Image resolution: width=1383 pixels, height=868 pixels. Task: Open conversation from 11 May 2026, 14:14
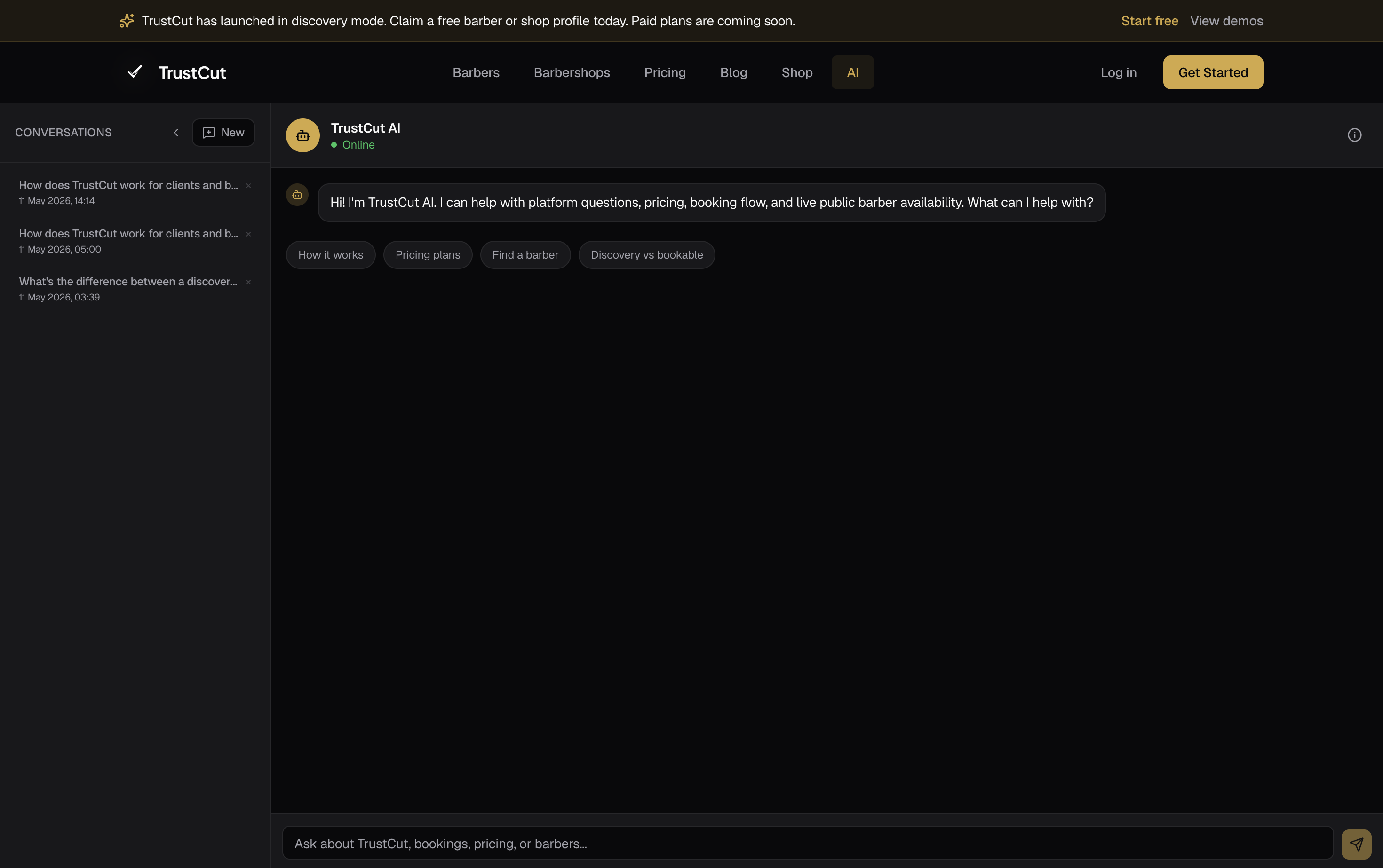point(128,192)
